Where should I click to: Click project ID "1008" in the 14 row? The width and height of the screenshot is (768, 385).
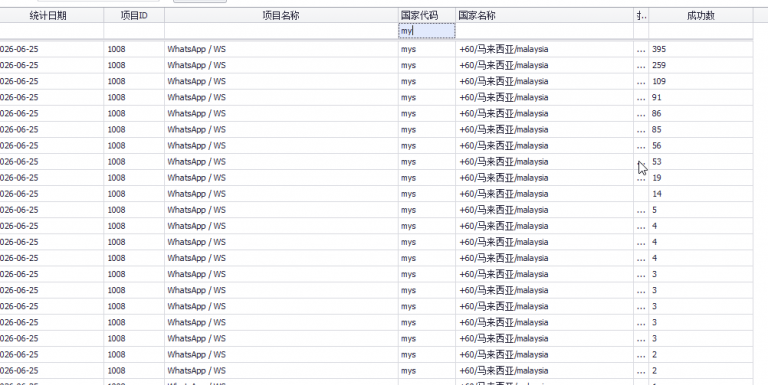(x=116, y=194)
